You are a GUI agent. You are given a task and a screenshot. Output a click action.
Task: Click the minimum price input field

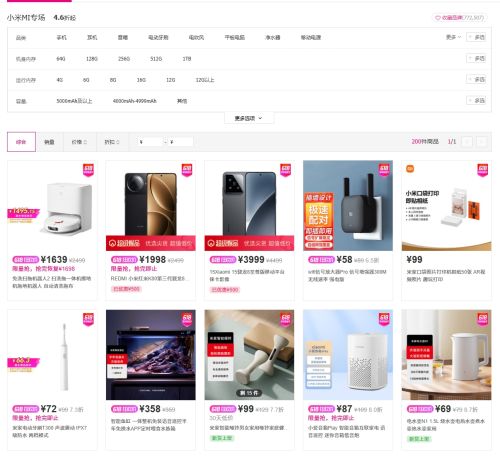(x=150, y=142)
